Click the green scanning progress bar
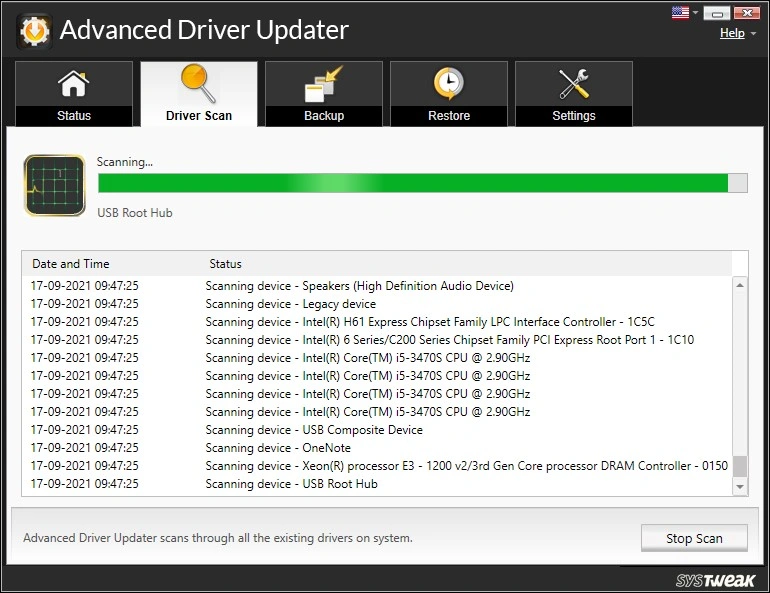The height and width of the screenshot is (593, 770). point(412,183)
